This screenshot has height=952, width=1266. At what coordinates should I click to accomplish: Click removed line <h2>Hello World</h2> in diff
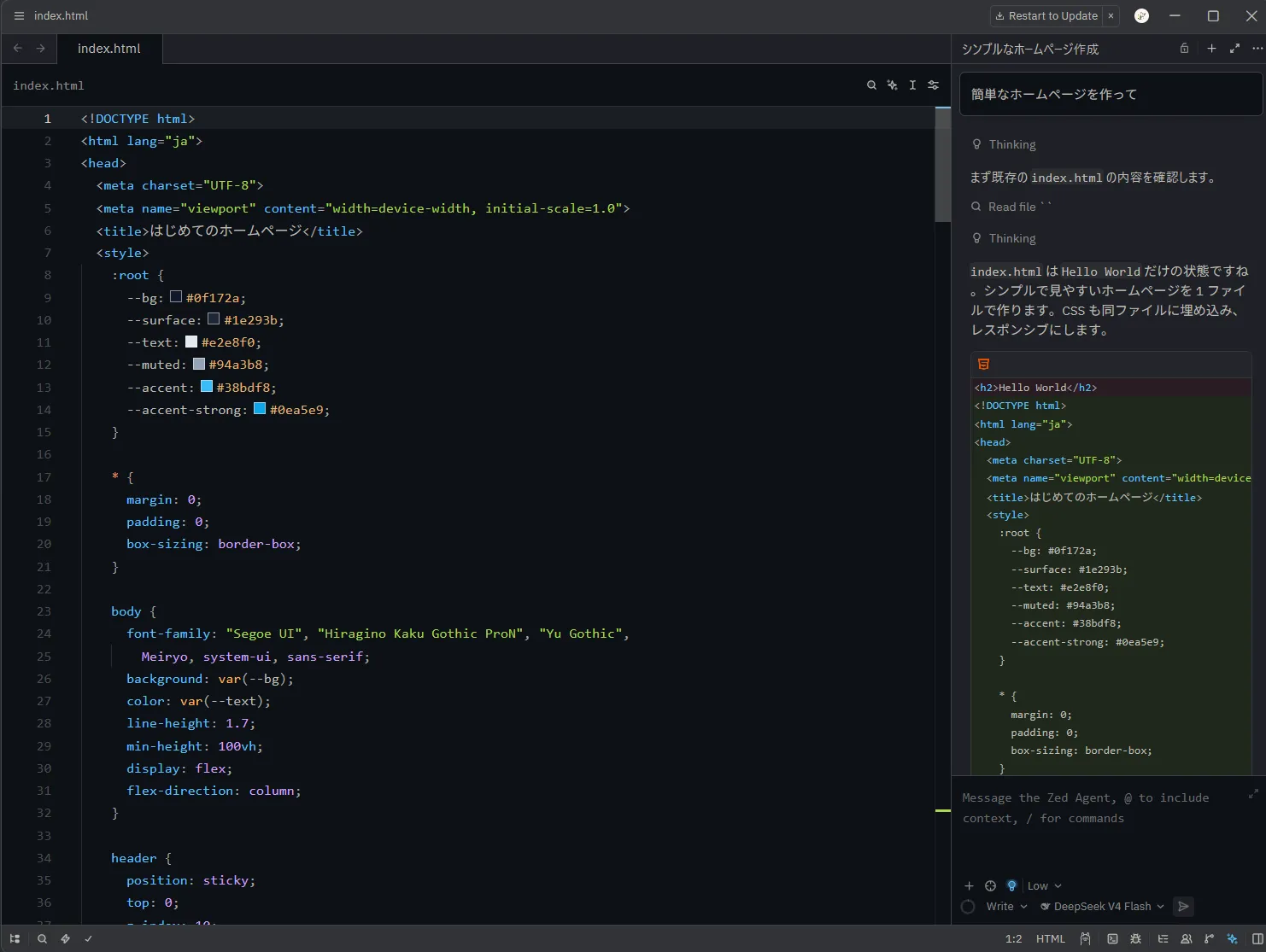click(1036, 388)
